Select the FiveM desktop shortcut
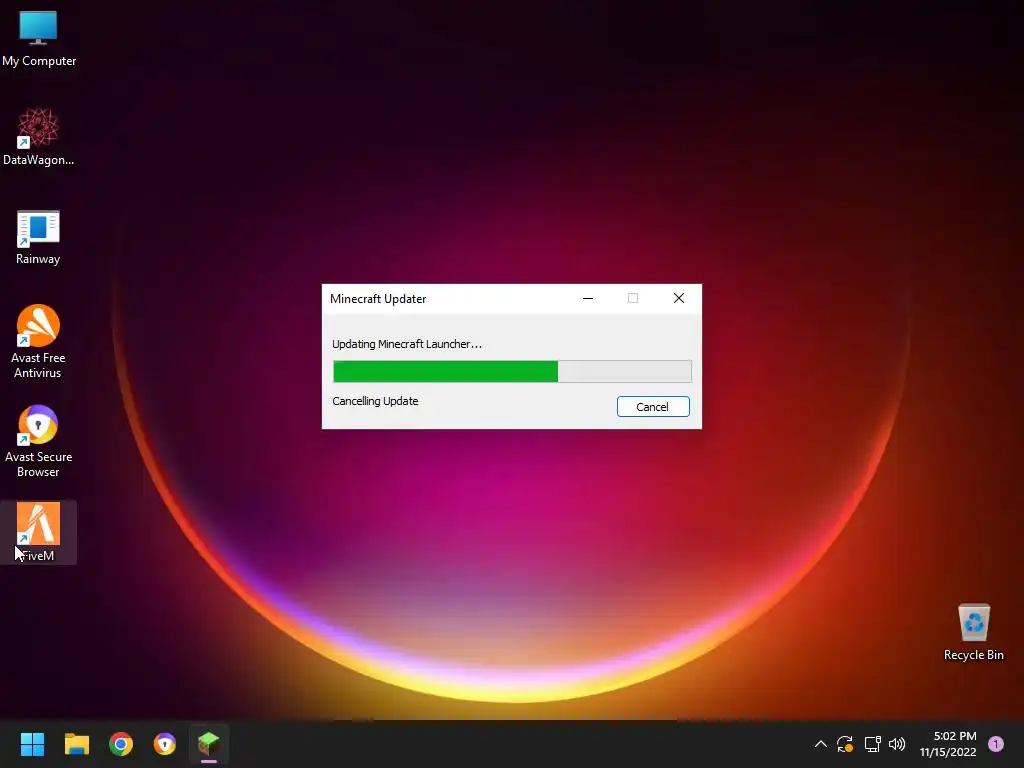This screenshot has width=1024, height=768. [x=38, y=532]
